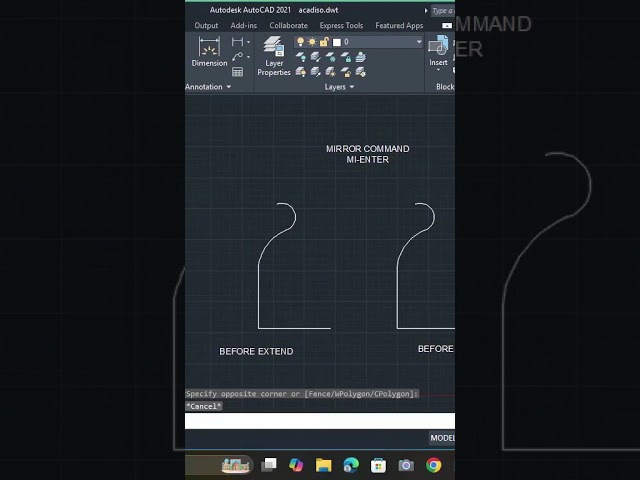Screen dimensions: 640x480
Task: Click the ribbon minimize toggle button
Action: point(447,25)
